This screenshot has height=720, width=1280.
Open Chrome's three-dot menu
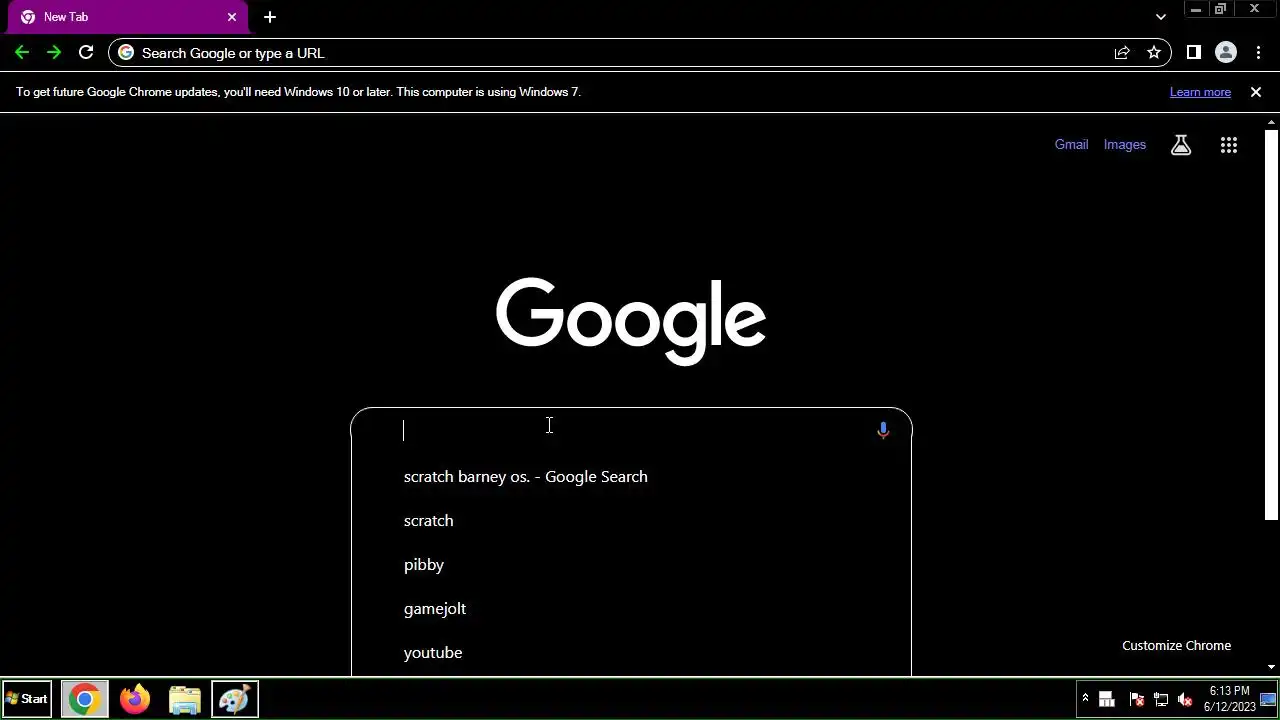(x=1258, y=53)
